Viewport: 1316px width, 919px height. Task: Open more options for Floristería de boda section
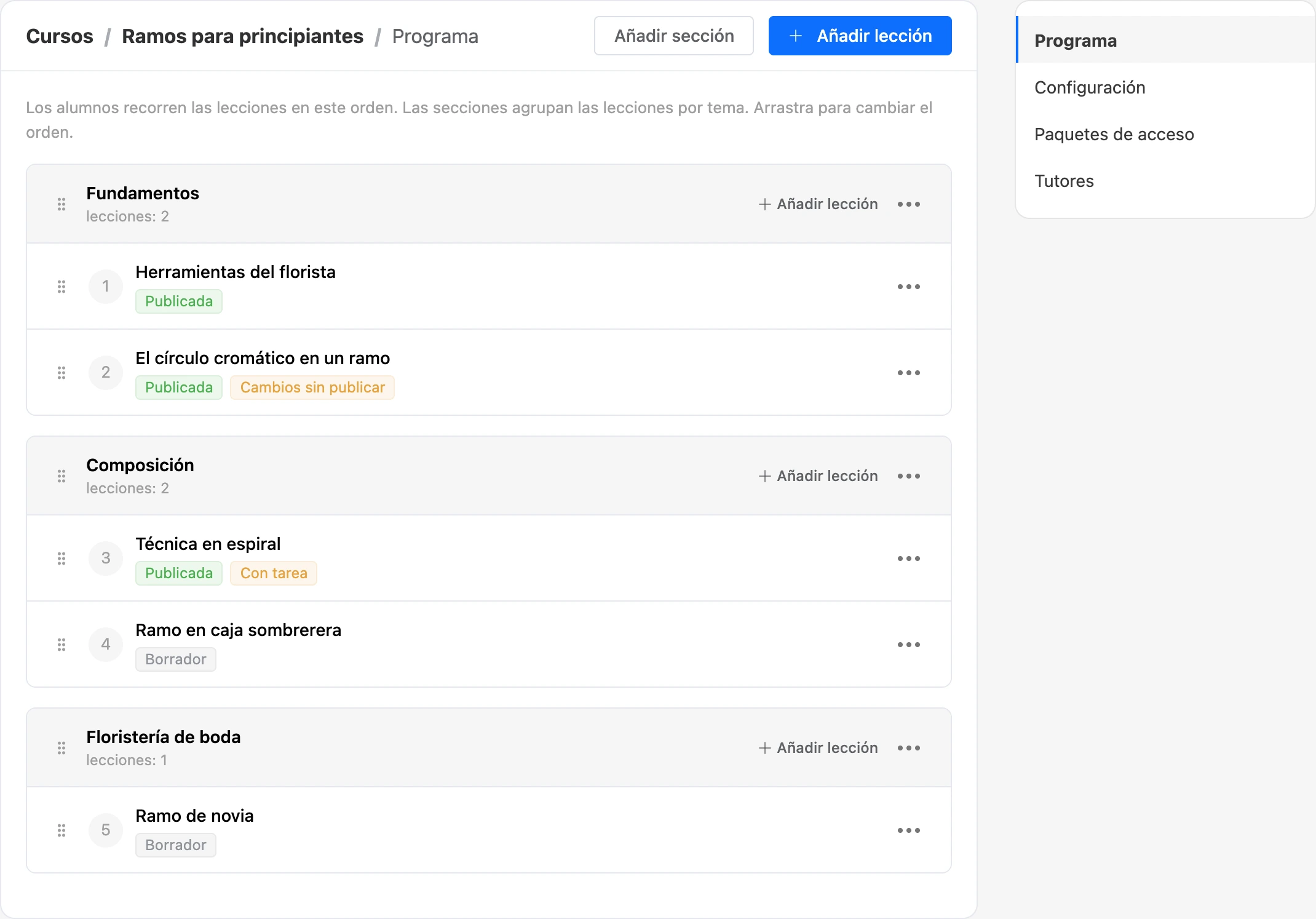[908, 748]
